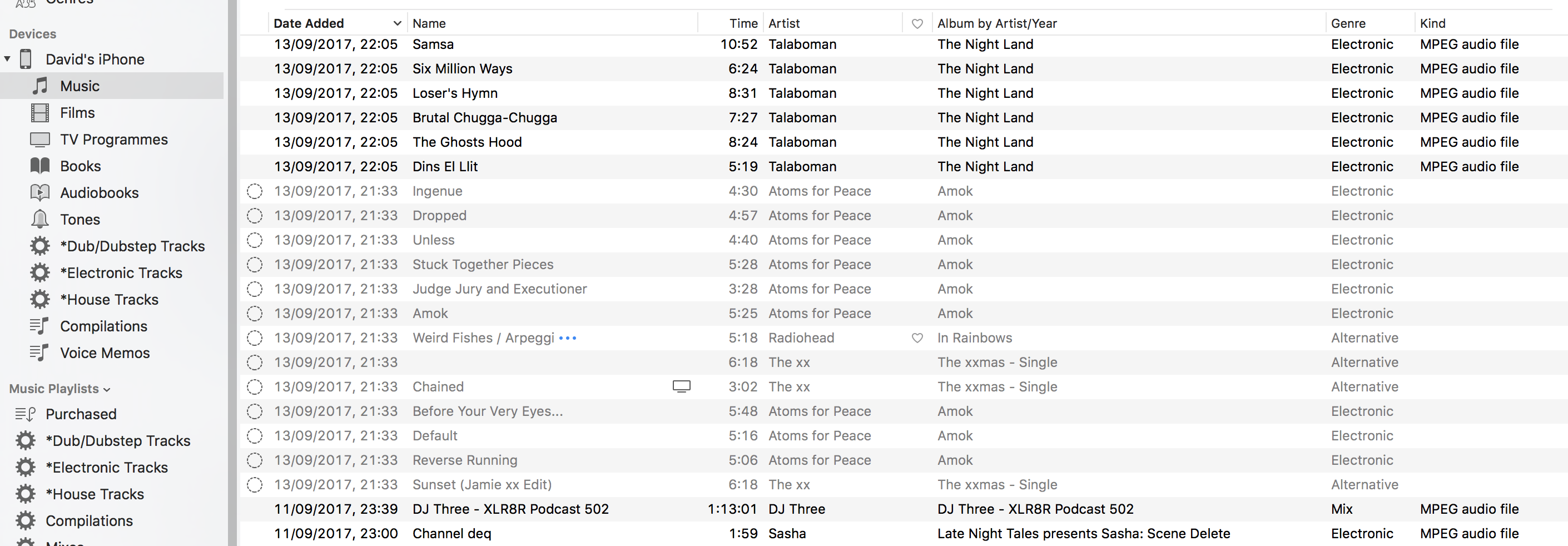This screenshot has height=546, width=1568.
Task: Select Music under David's iPhone
Action: 80,86
